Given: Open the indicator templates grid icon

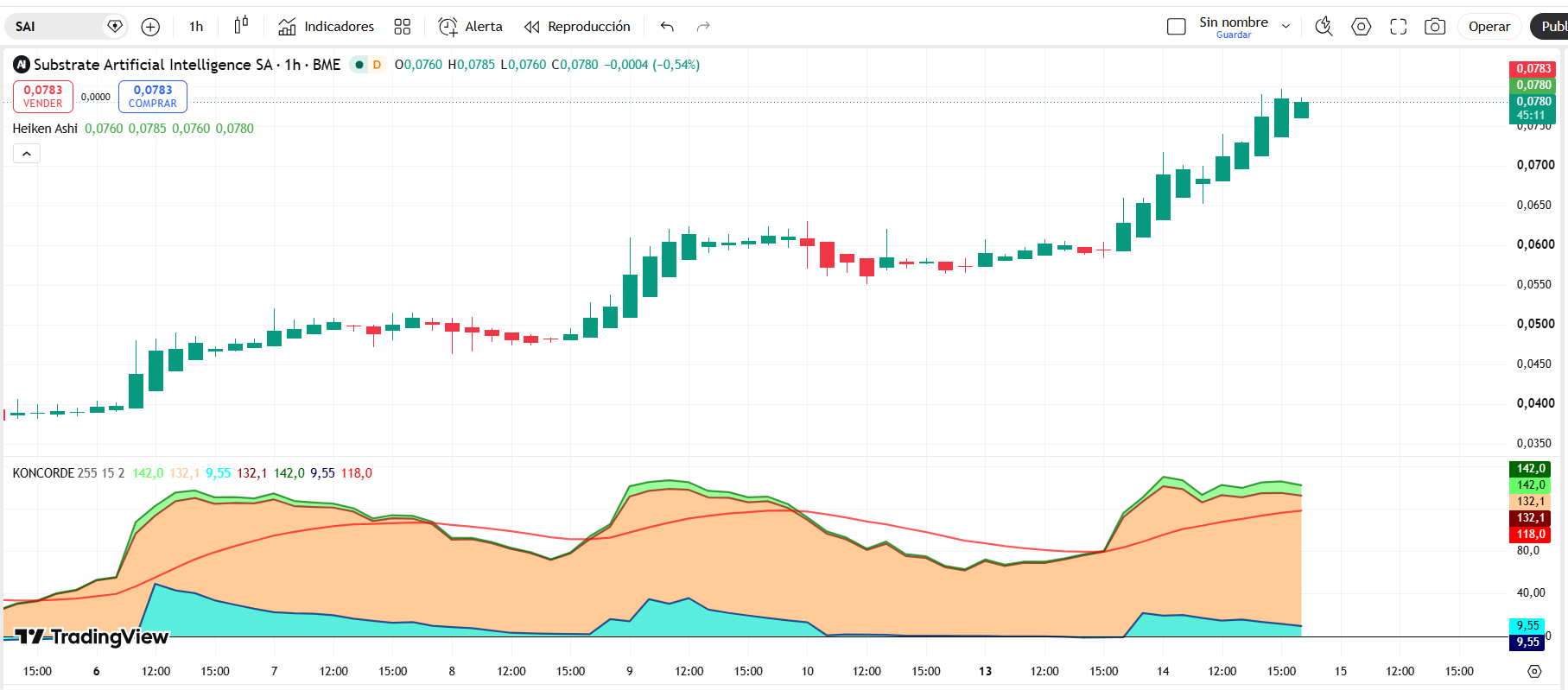Looking at the screenshot, I should pos(403,27).
